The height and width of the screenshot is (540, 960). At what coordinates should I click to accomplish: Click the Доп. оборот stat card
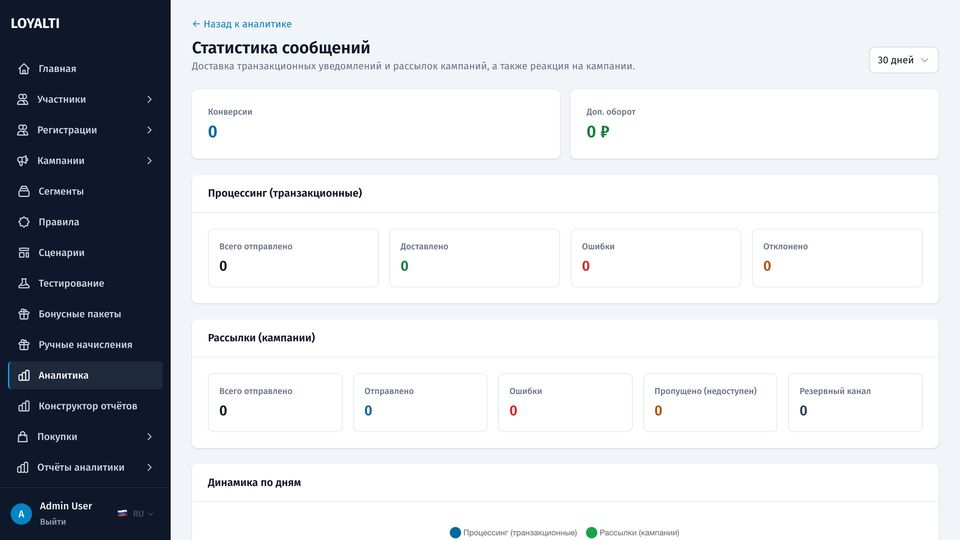754,124
